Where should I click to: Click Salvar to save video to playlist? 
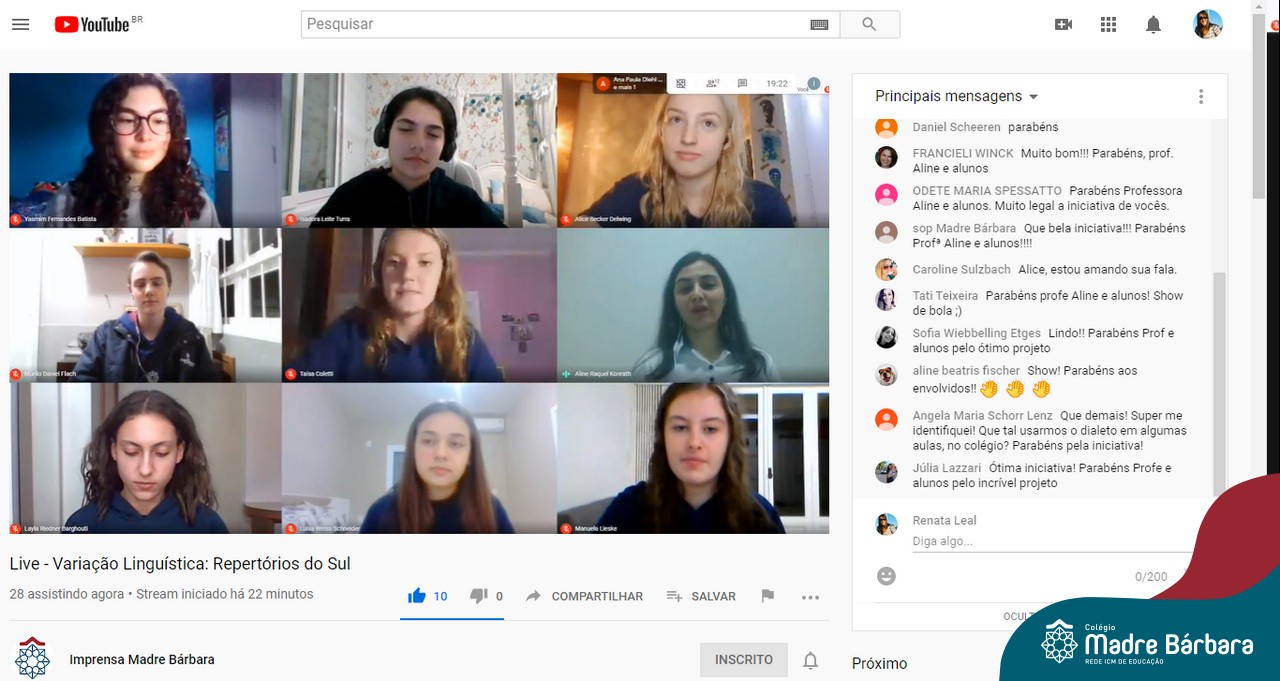tap(701, 596)
